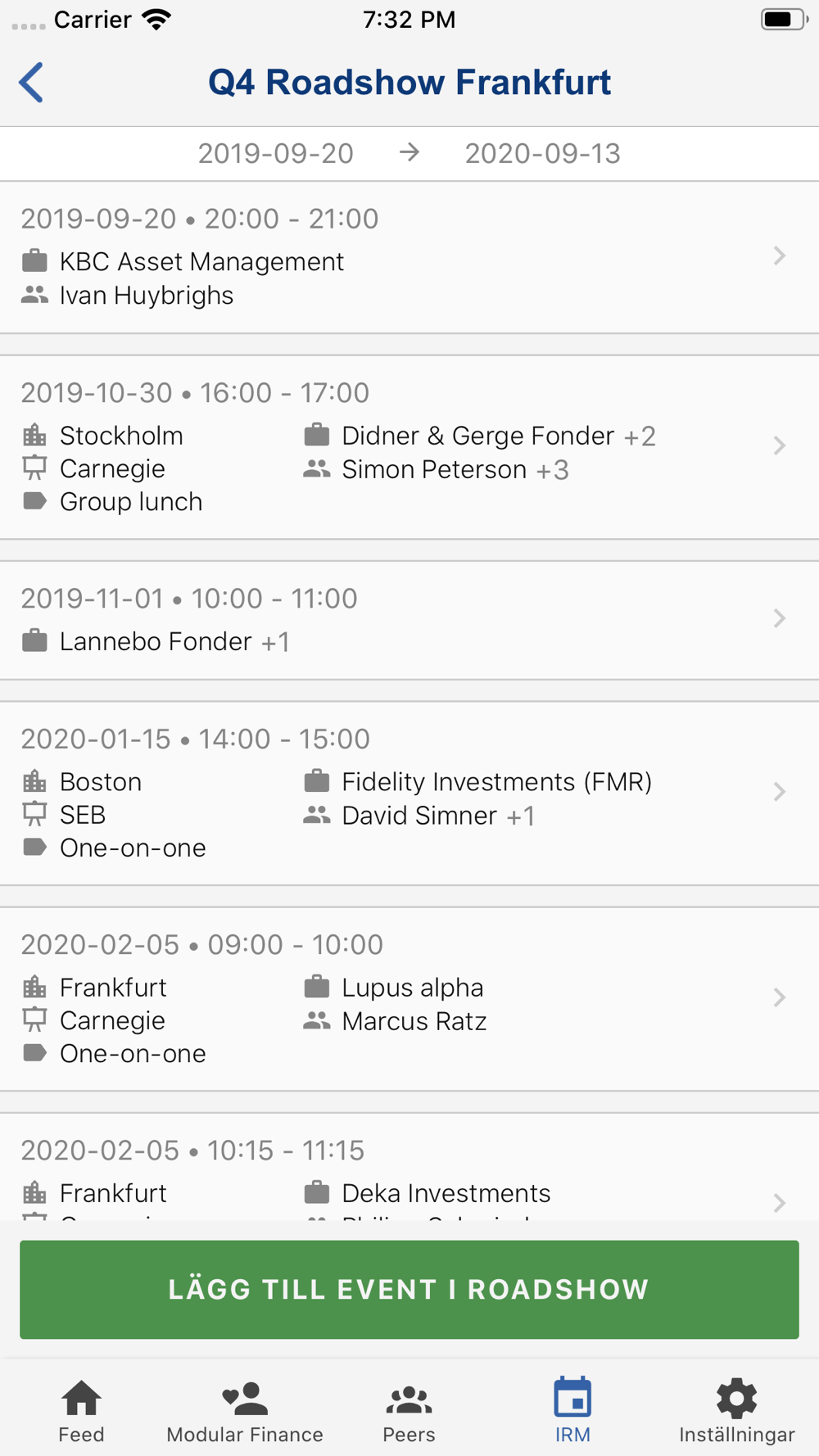Click the city icon beside Stockholm
Image resolution: width=819 pixels, height=1456 pixels.
[34, 436]
